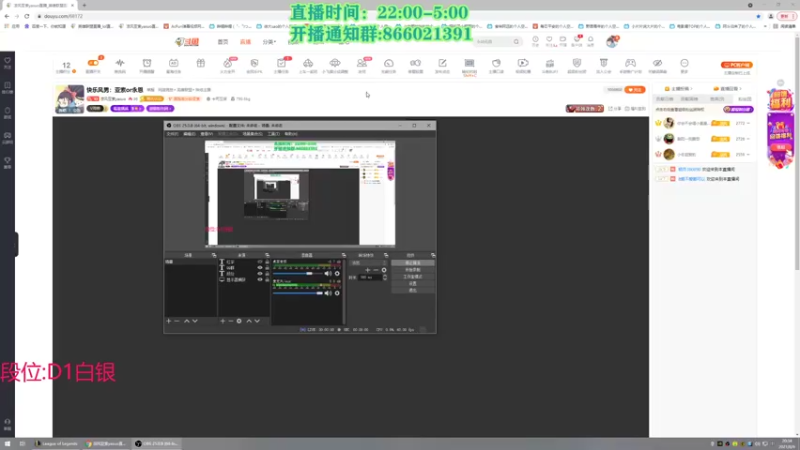Open 查看 View menu in OBS

(x=206, y=134)
